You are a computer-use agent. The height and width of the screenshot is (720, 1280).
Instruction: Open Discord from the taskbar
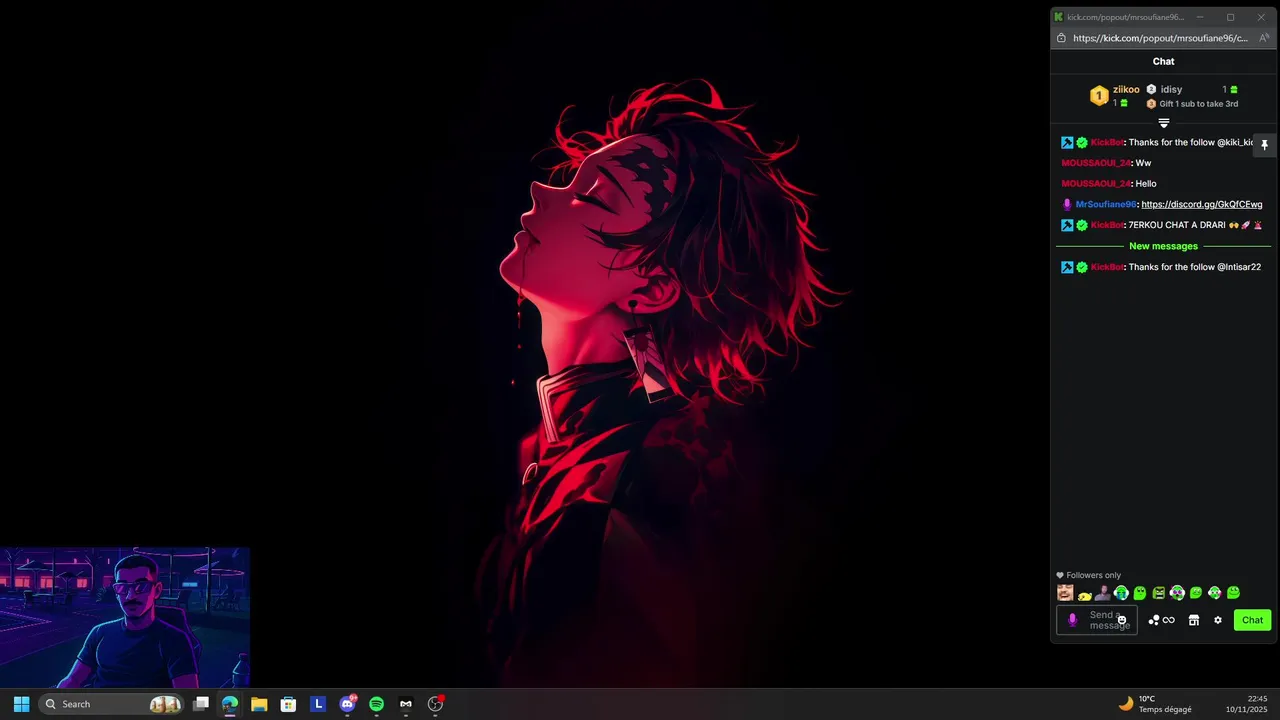[347, 704]
